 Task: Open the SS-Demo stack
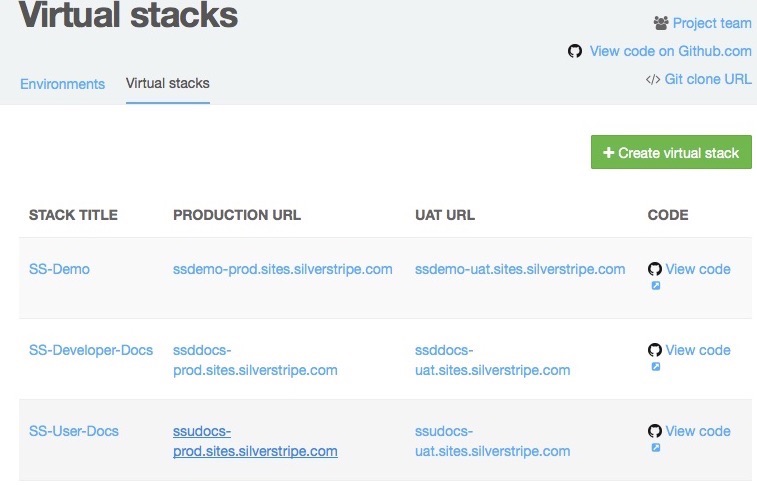coord(59,269)
